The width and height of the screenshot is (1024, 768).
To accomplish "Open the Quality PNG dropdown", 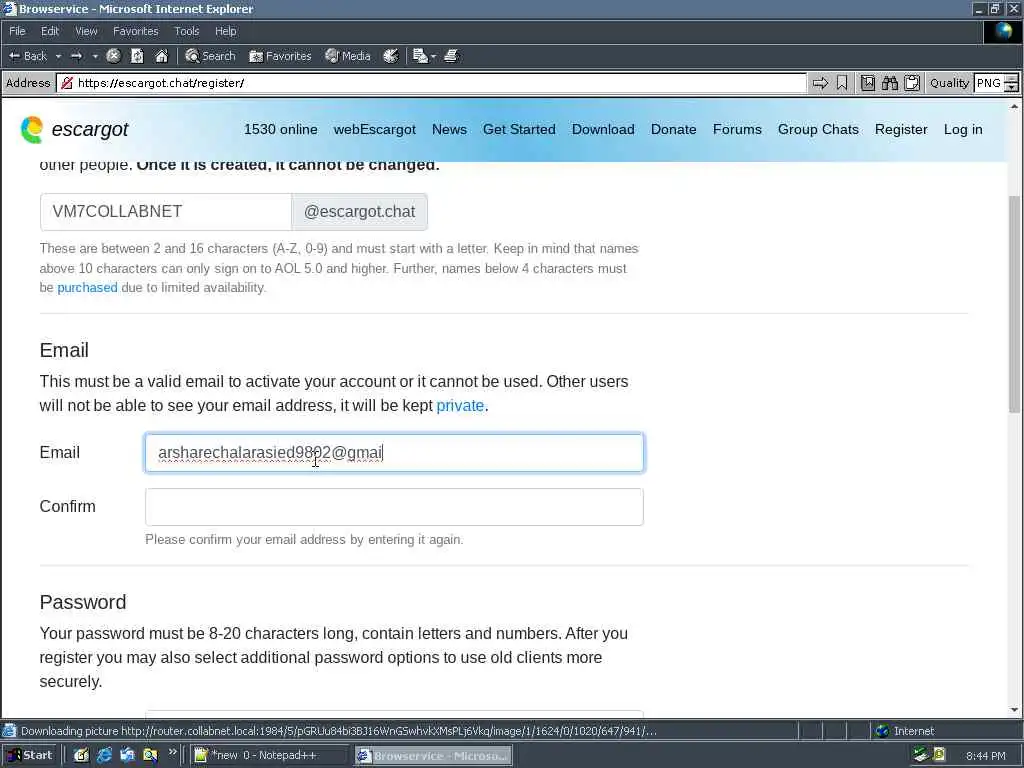I will tap(996, 83).
